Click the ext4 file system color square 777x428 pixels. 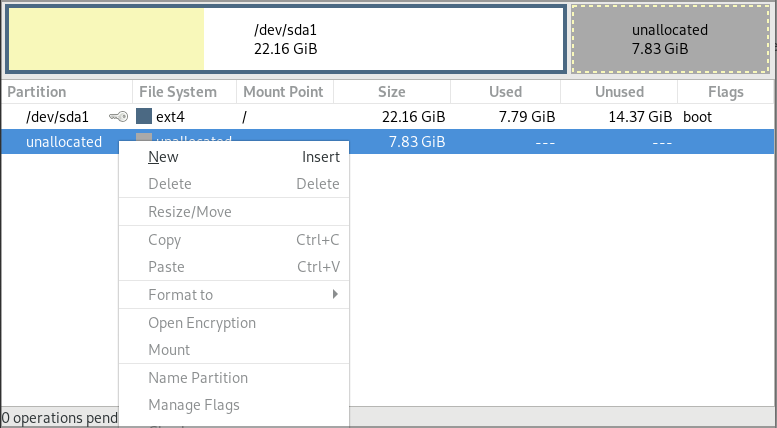pos(144,116)
